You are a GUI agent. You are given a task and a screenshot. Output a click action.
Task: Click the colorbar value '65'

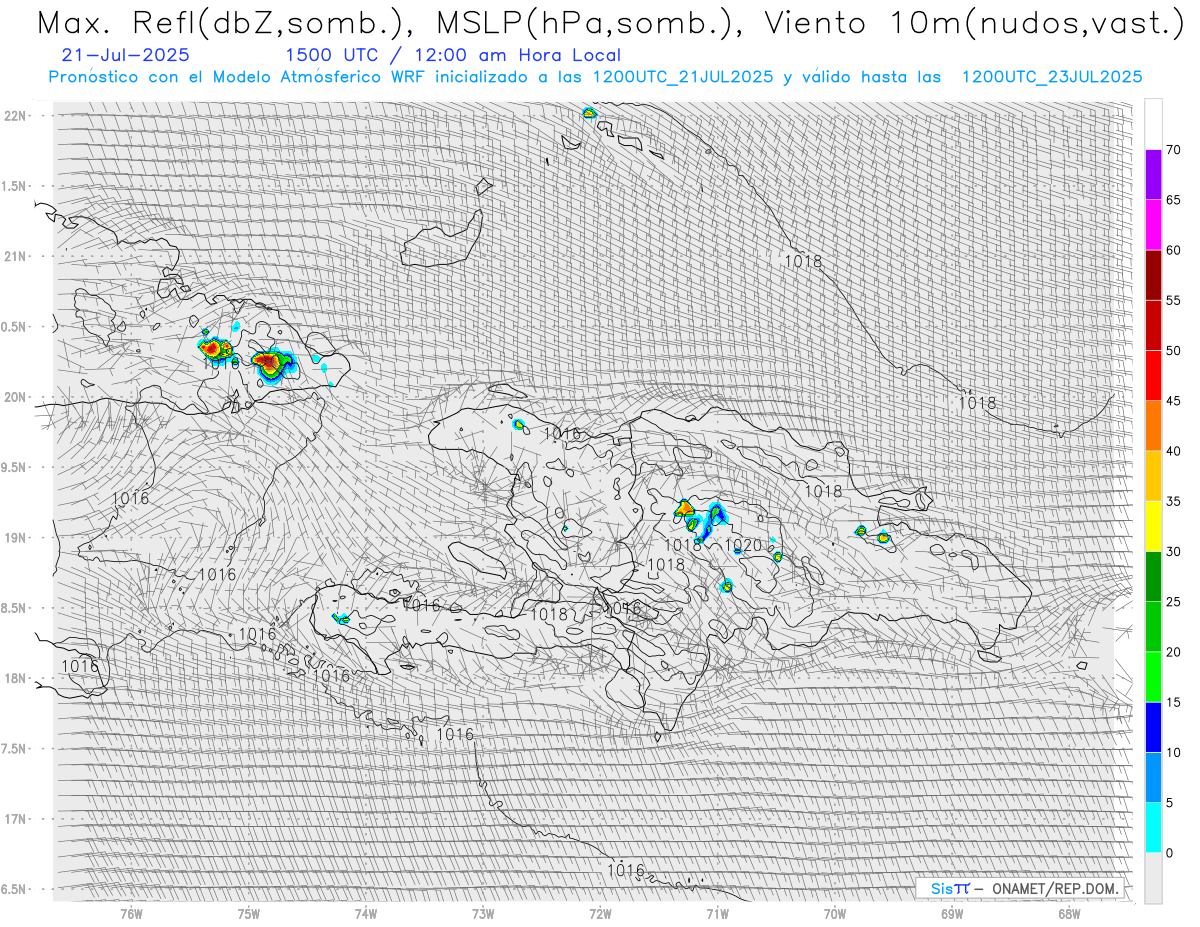[x=1172, y=200]
